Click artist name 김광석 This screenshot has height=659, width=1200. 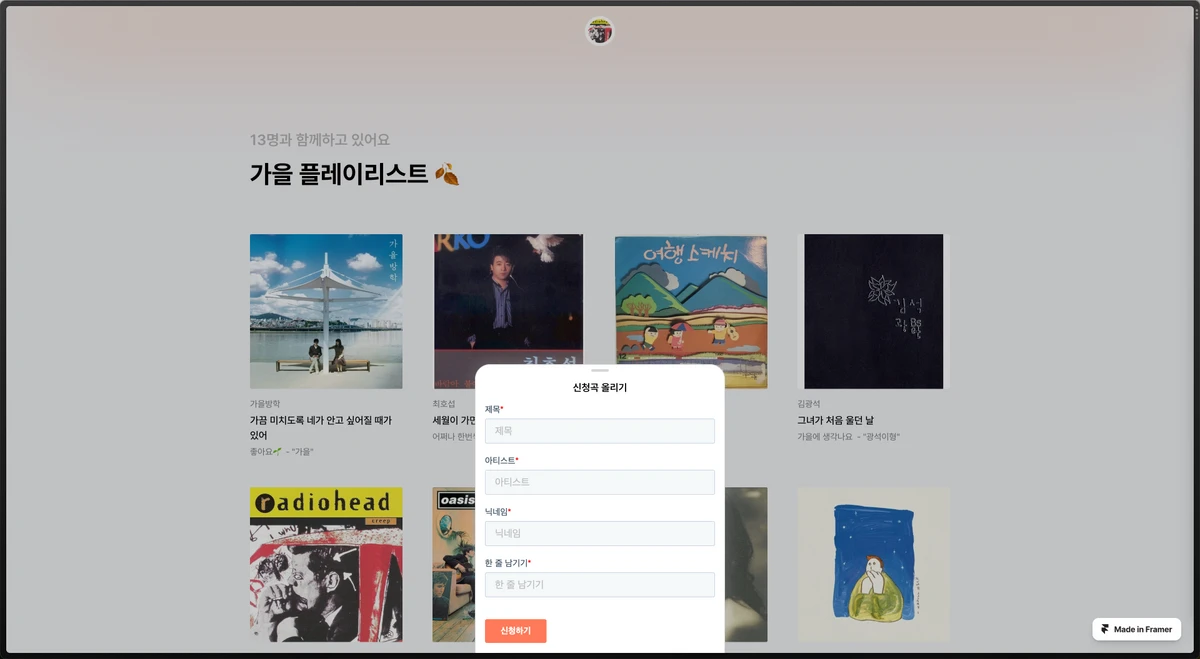click(808, 404)
